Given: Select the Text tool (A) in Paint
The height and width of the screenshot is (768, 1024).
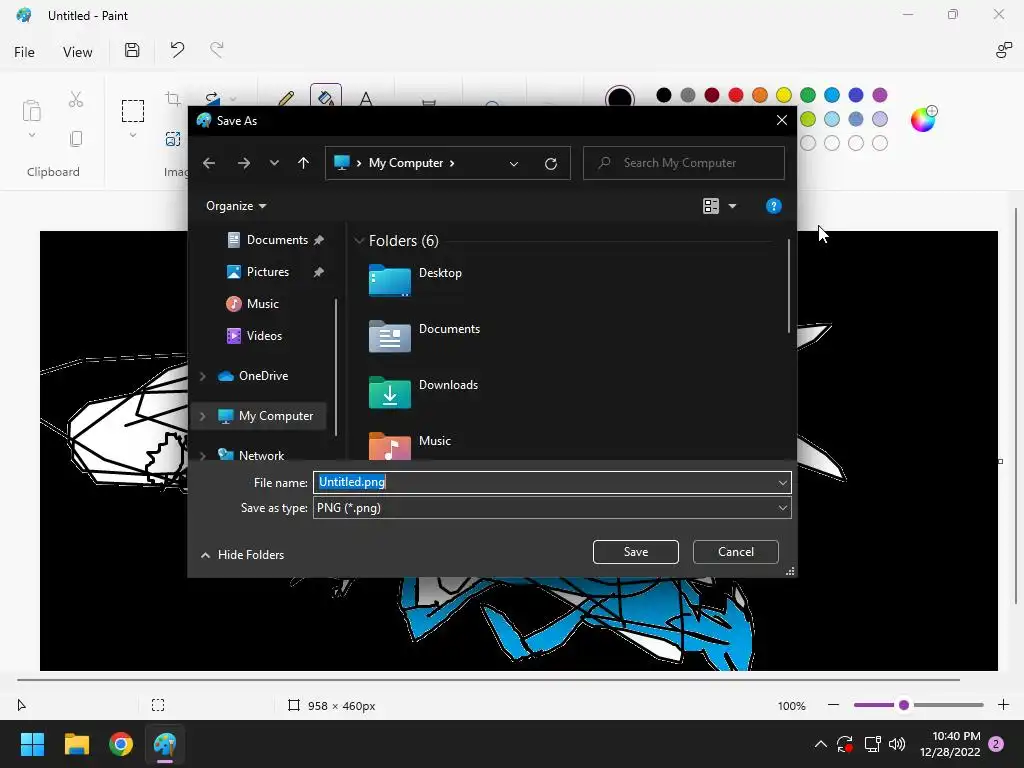Looking at the screenshot, I should coord(366,99).
